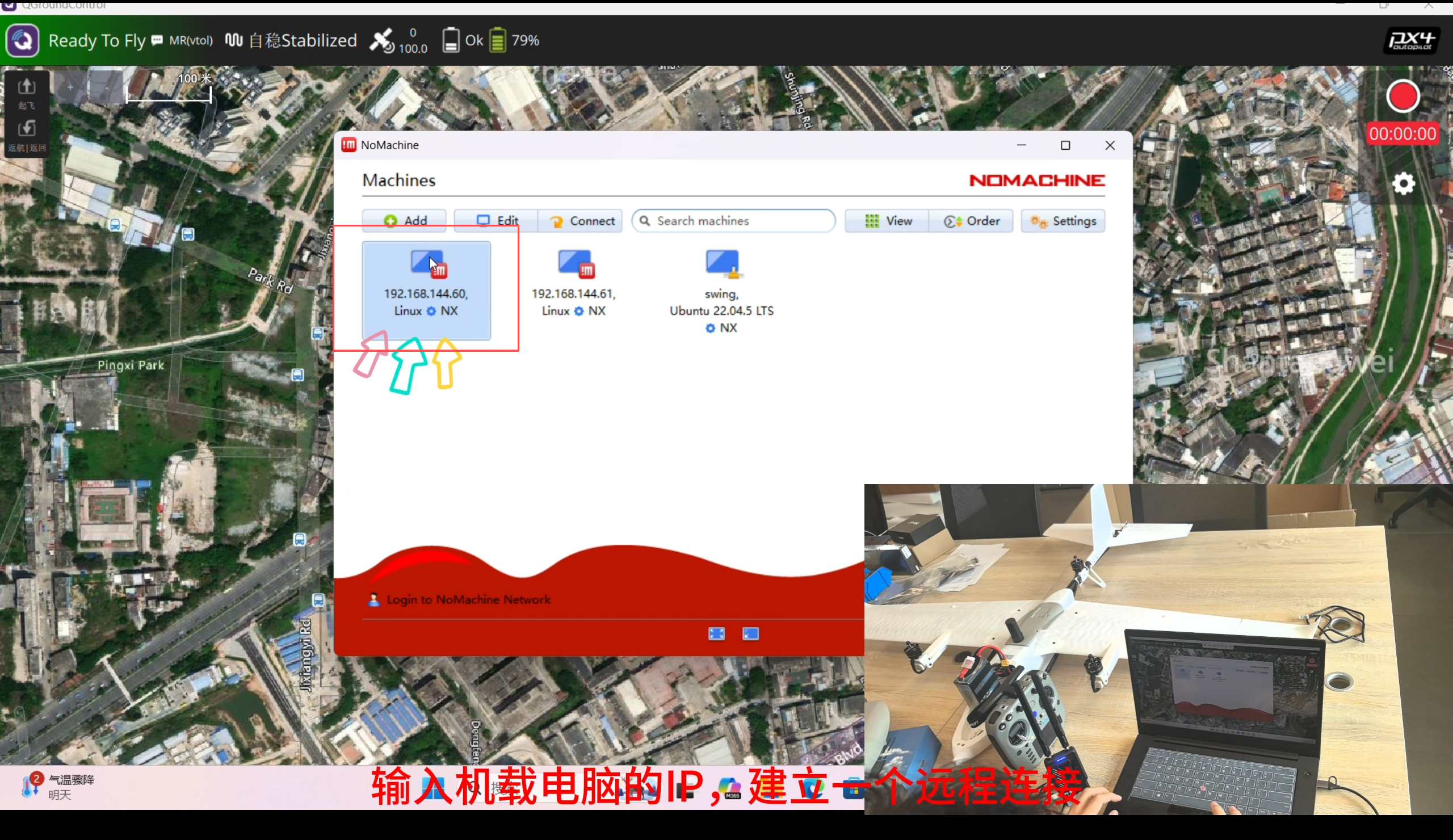This screenshot has height=840, width=1453.
Task: Edit the selected NoMachine machine
Action: [x=496, y=221]
